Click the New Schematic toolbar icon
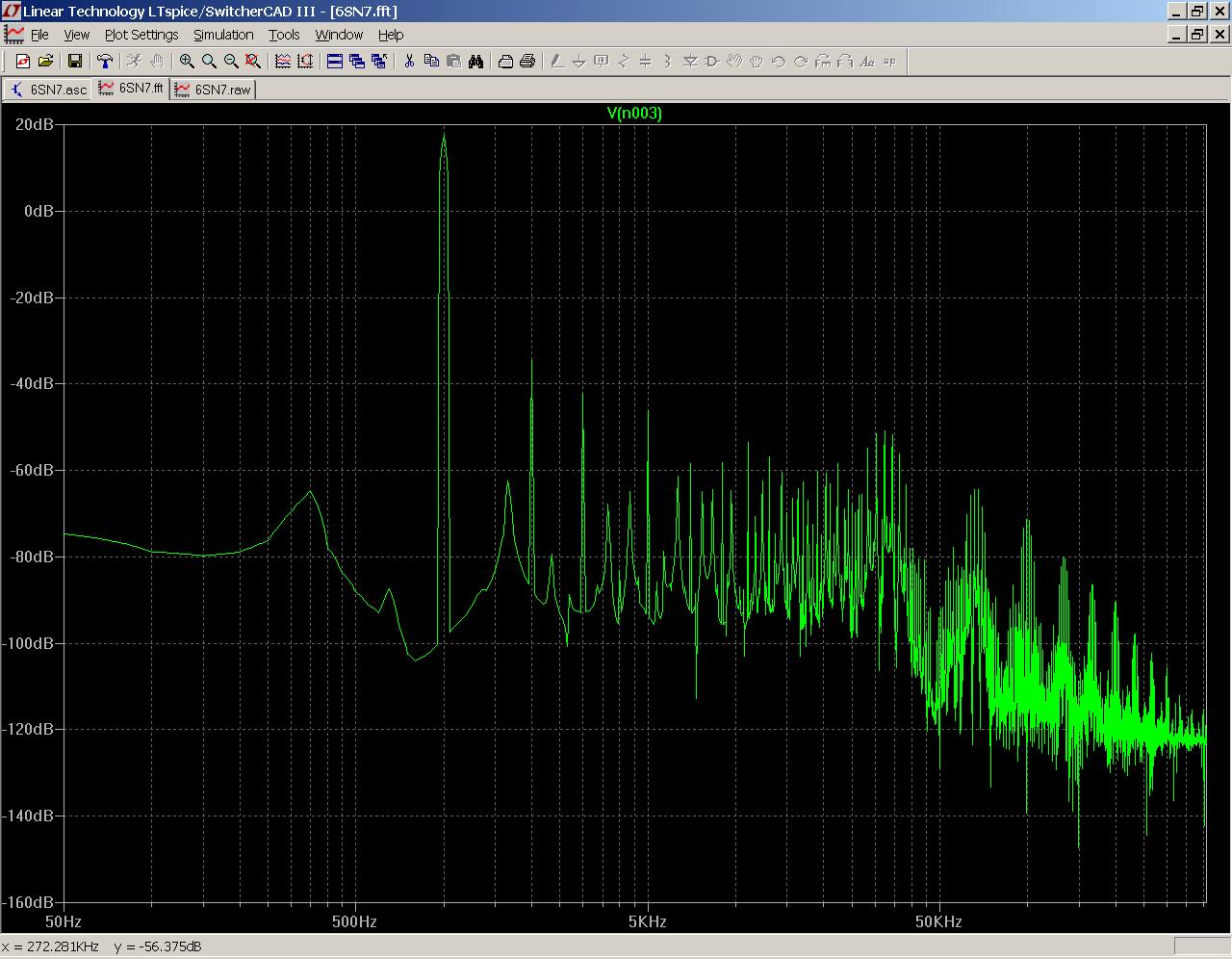The width and height of the screenshot is (1232, 959). tap(23, 62)
